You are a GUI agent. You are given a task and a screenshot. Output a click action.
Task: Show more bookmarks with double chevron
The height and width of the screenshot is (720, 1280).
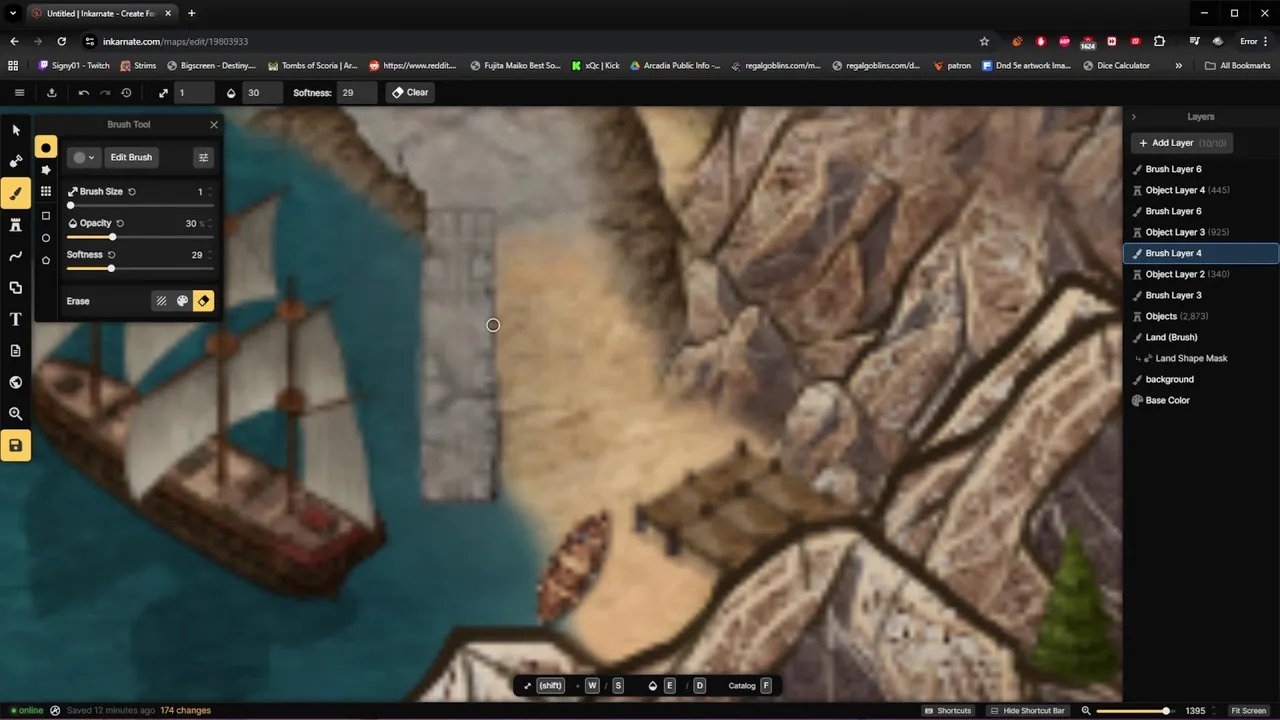tap(1178, 66)
